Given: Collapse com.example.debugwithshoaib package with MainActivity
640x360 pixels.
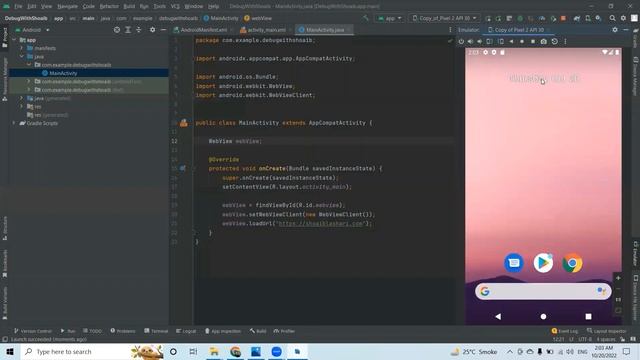Looking at the screenshot, I should pyautogui.click(x=29, y=64).
